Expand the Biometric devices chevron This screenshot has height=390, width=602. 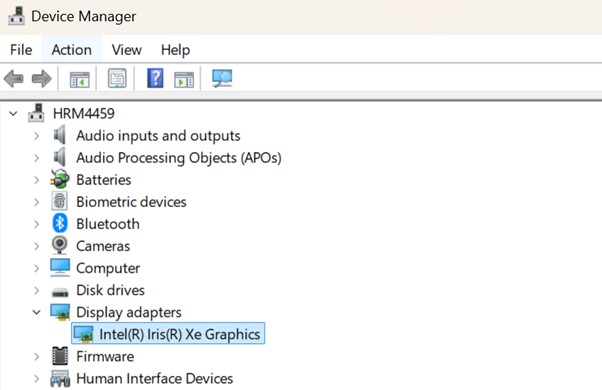[x=36, y=202]
